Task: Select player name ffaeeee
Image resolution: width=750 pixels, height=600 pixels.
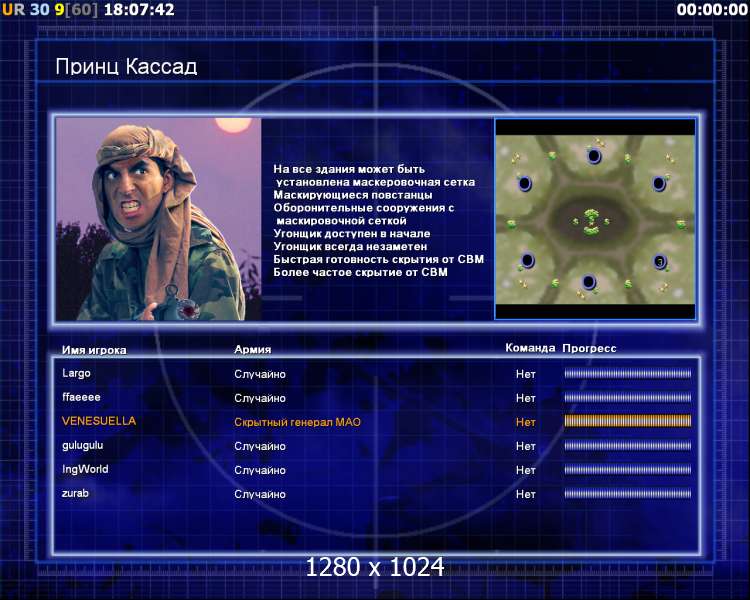Action: [81, 397]
